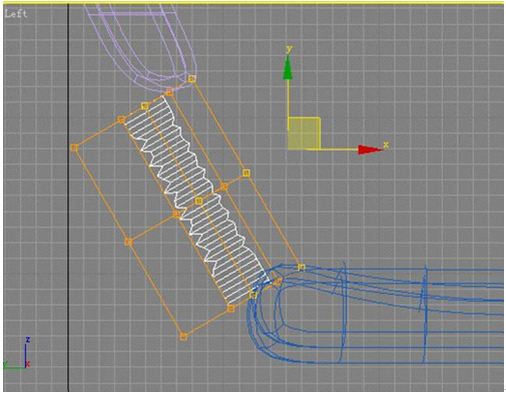Click the Y label above the green arrow
This screenshot has width=506, height=395.
pos(289,49)
